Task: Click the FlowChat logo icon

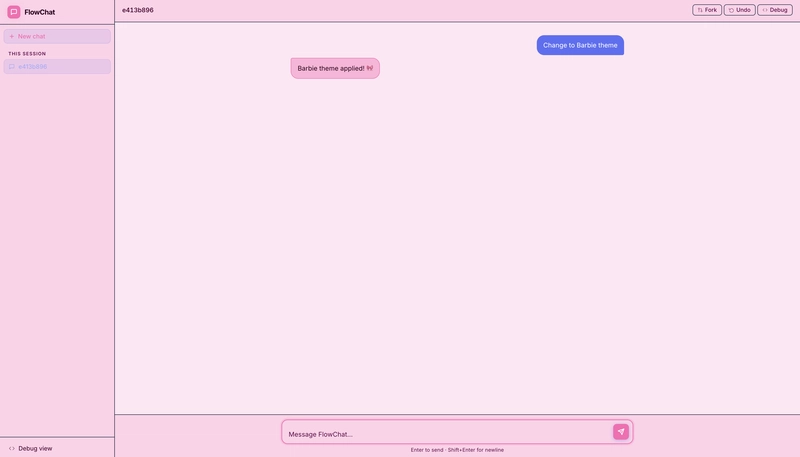Action: click(14, 12)
